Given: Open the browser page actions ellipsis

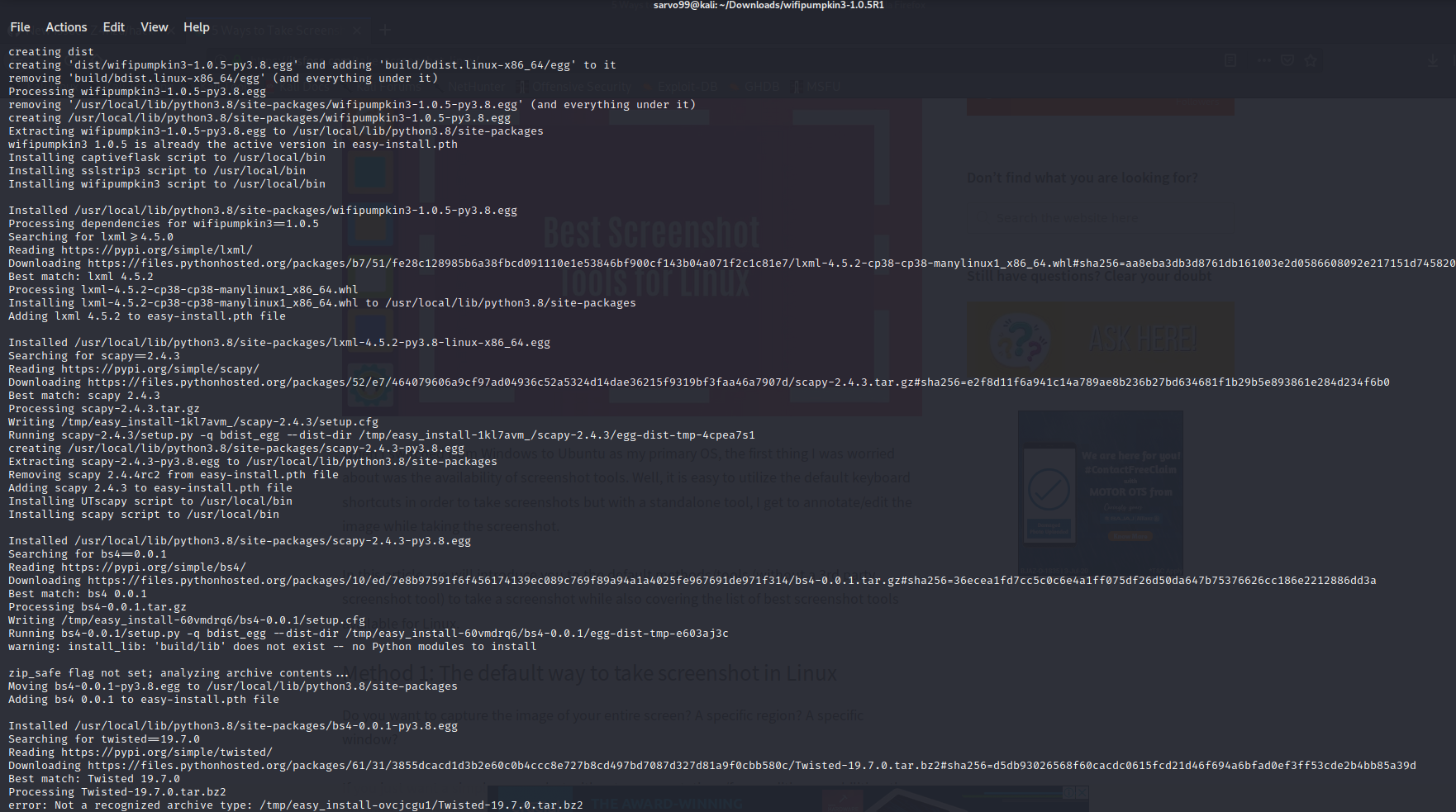Looking at the screenshot, I should tap(1264, 60).
